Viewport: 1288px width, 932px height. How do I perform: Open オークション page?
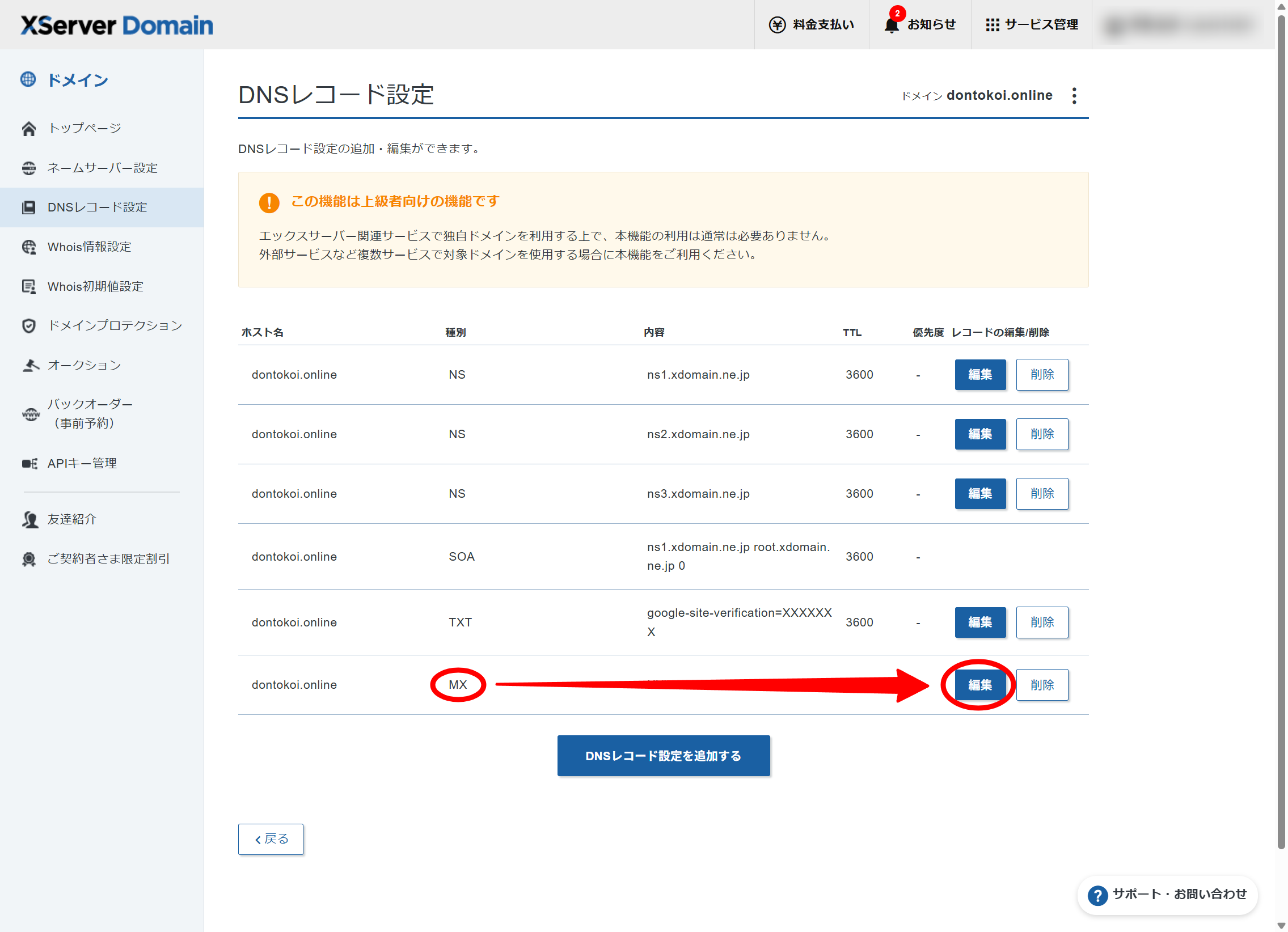[102, 365]
